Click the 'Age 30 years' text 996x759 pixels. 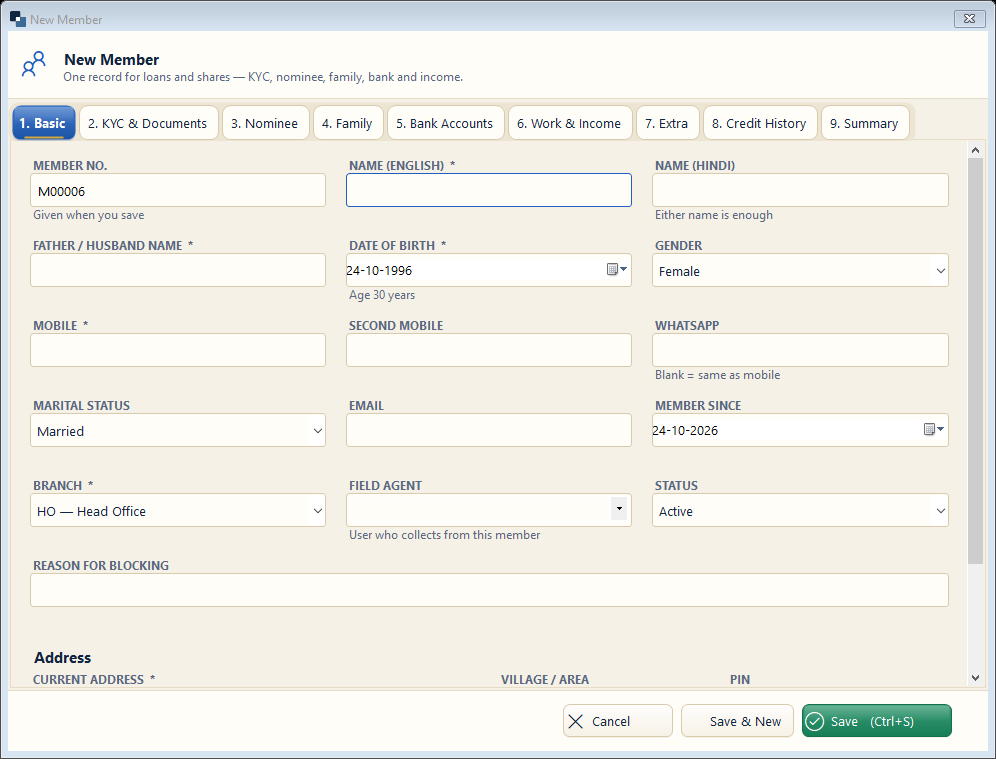tap(382, 295)
